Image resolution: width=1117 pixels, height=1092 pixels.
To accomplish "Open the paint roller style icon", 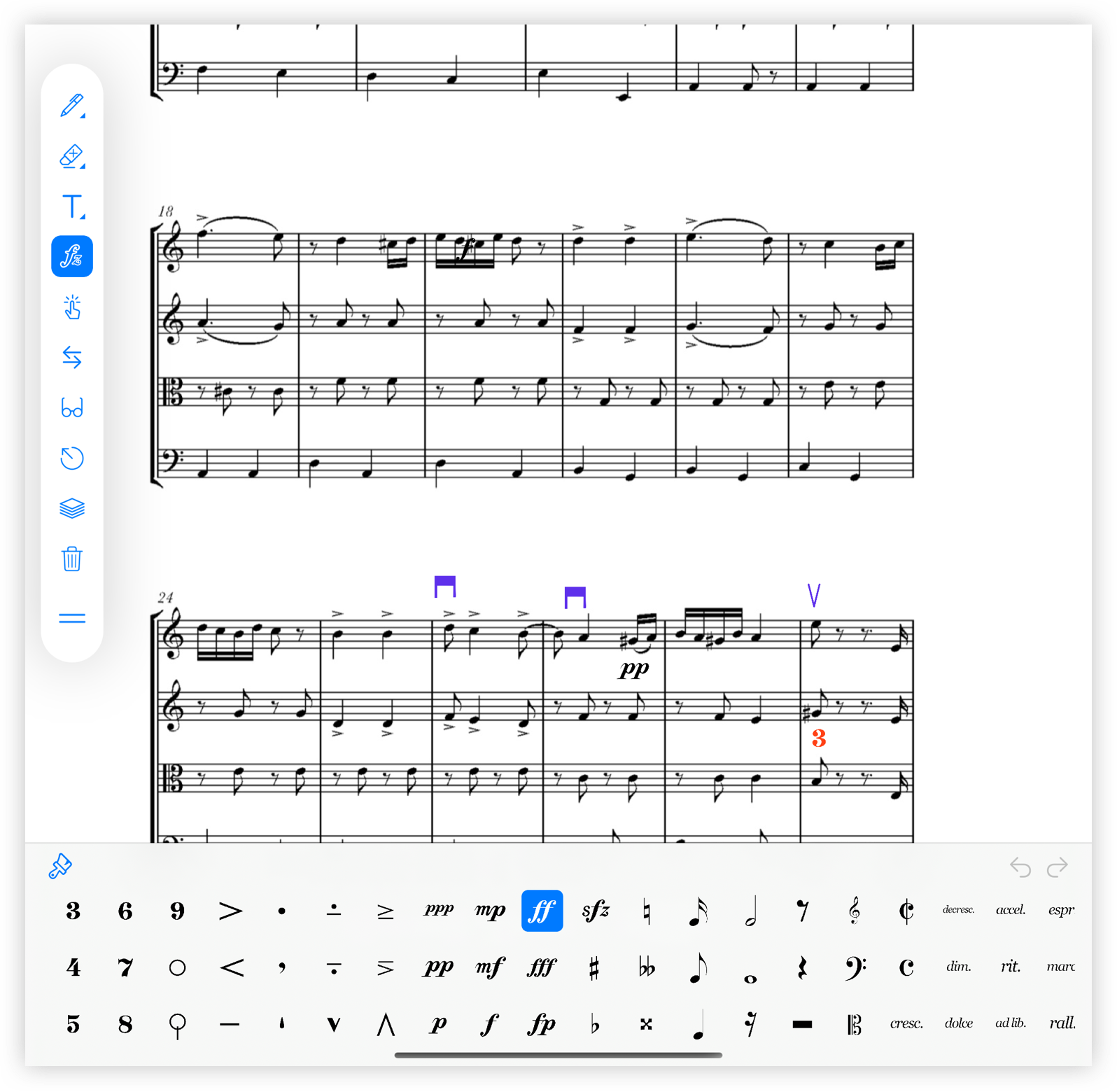I will point(60,867).
